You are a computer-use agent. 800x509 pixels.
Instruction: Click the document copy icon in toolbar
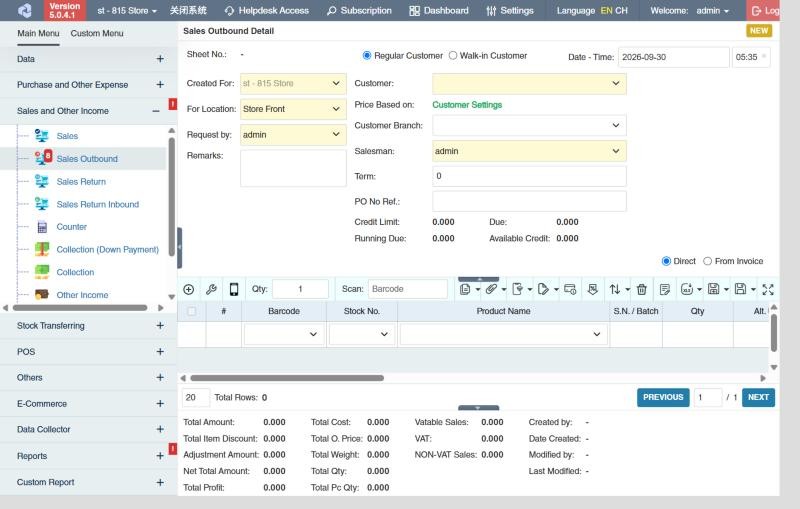pos(465,289)
